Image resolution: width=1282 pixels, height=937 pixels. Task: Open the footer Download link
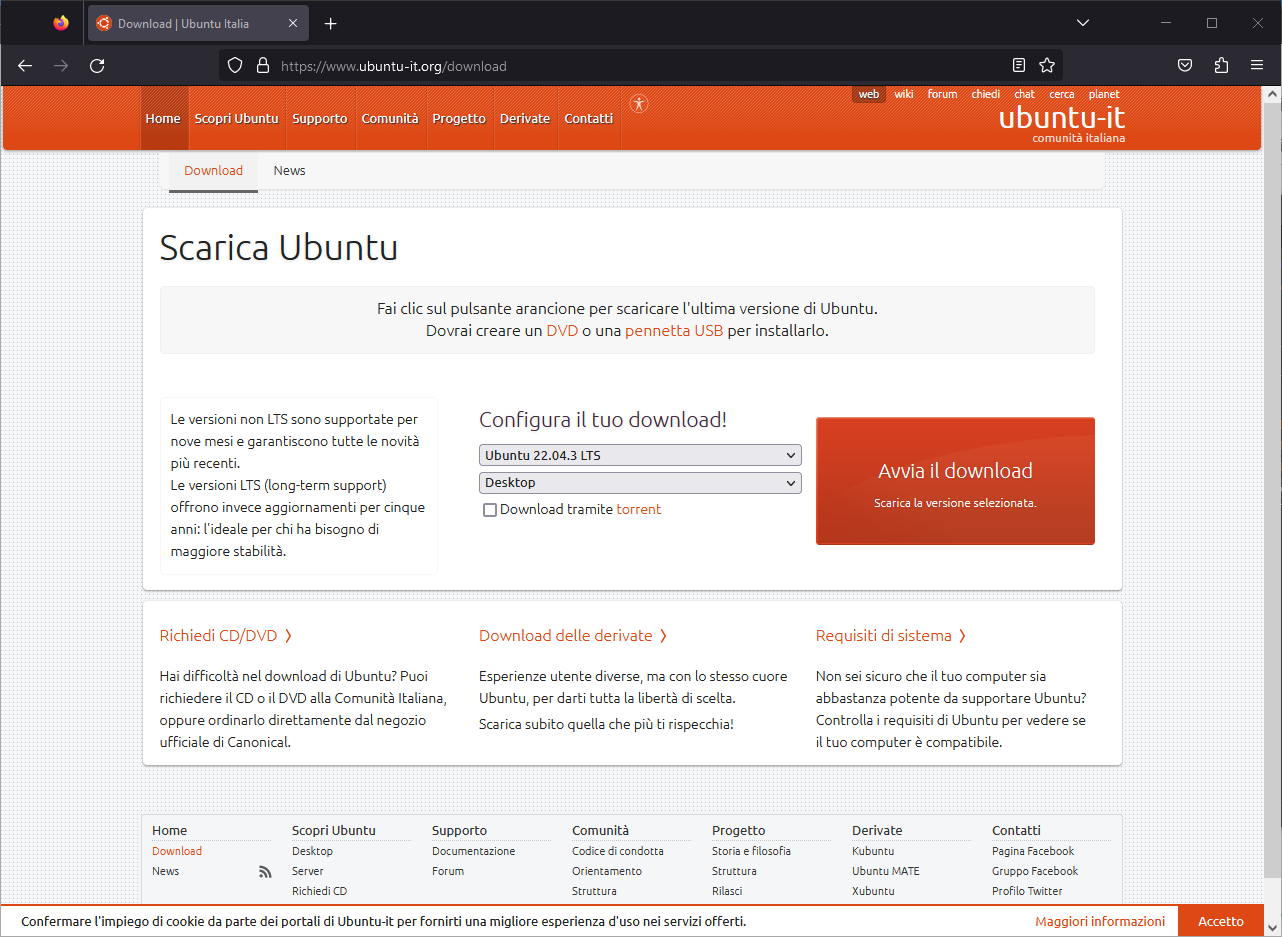177,851
